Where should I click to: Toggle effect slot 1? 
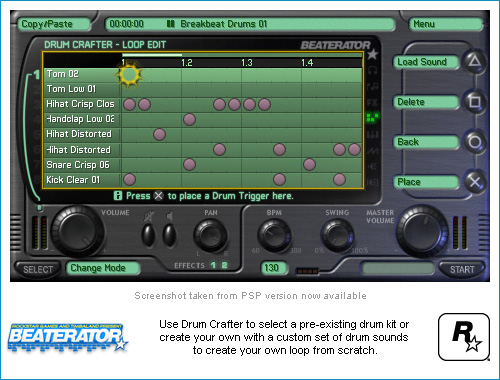(213, 265)
